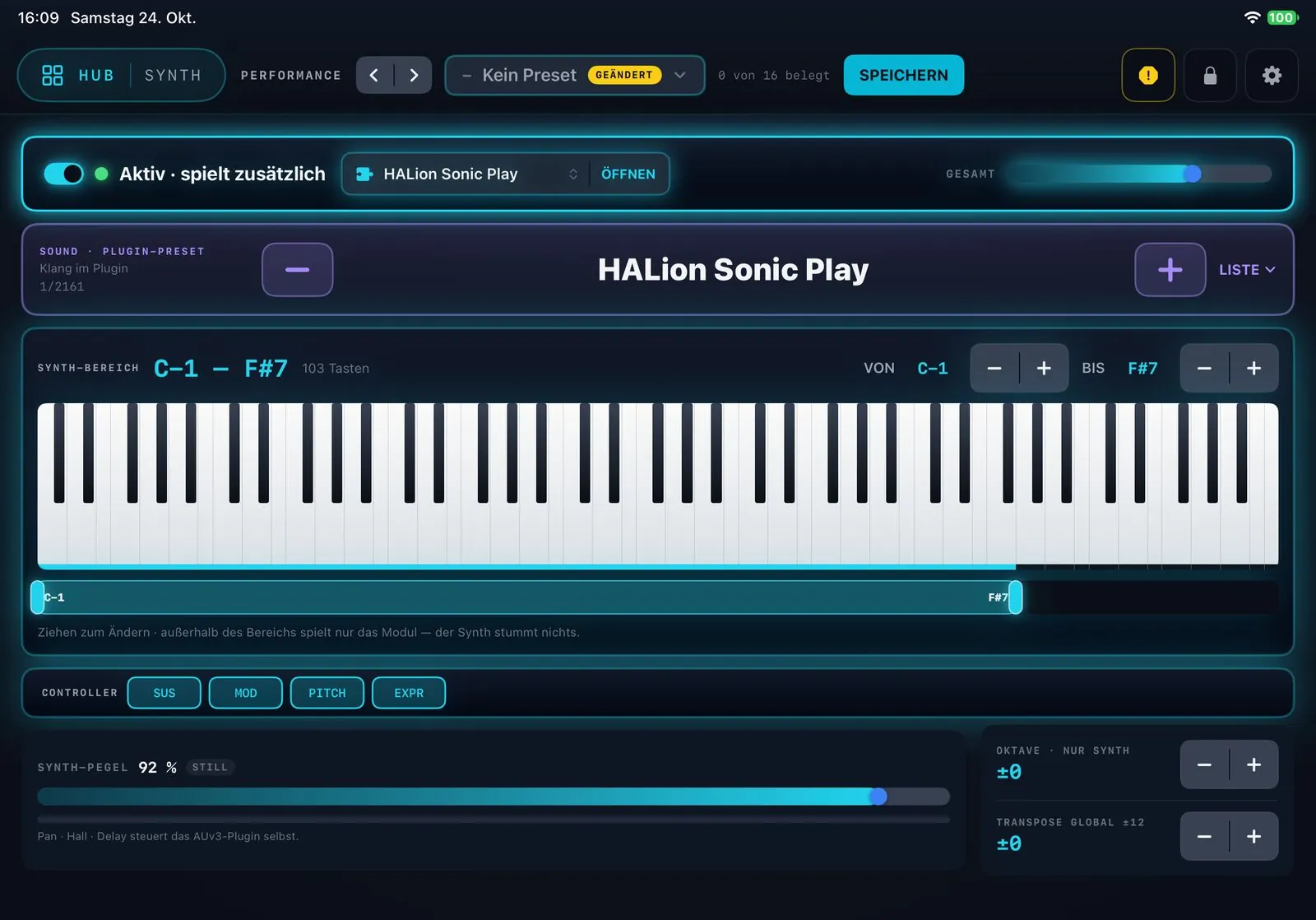
Task: Decrease the VON lower note limit
Action: [994, 368]
